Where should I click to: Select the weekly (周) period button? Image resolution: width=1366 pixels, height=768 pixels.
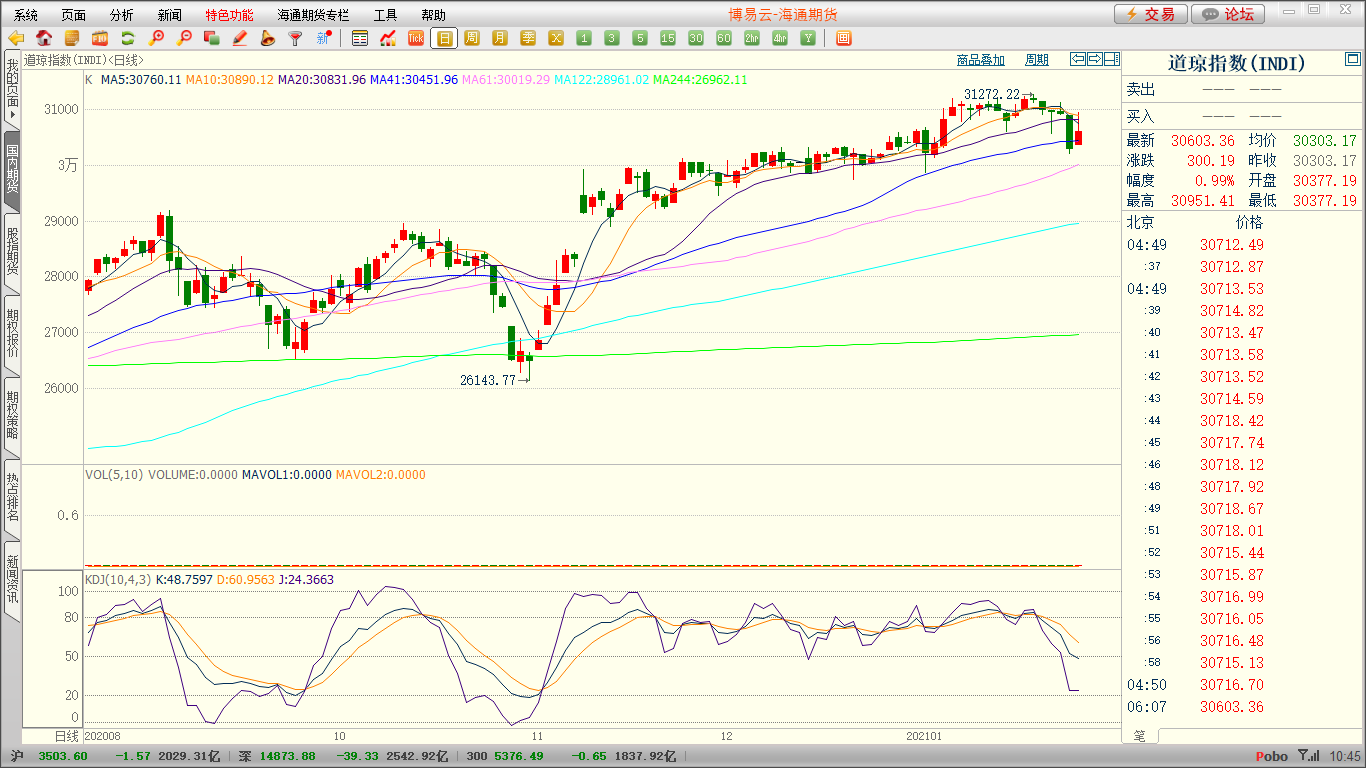tap(472, 38)
